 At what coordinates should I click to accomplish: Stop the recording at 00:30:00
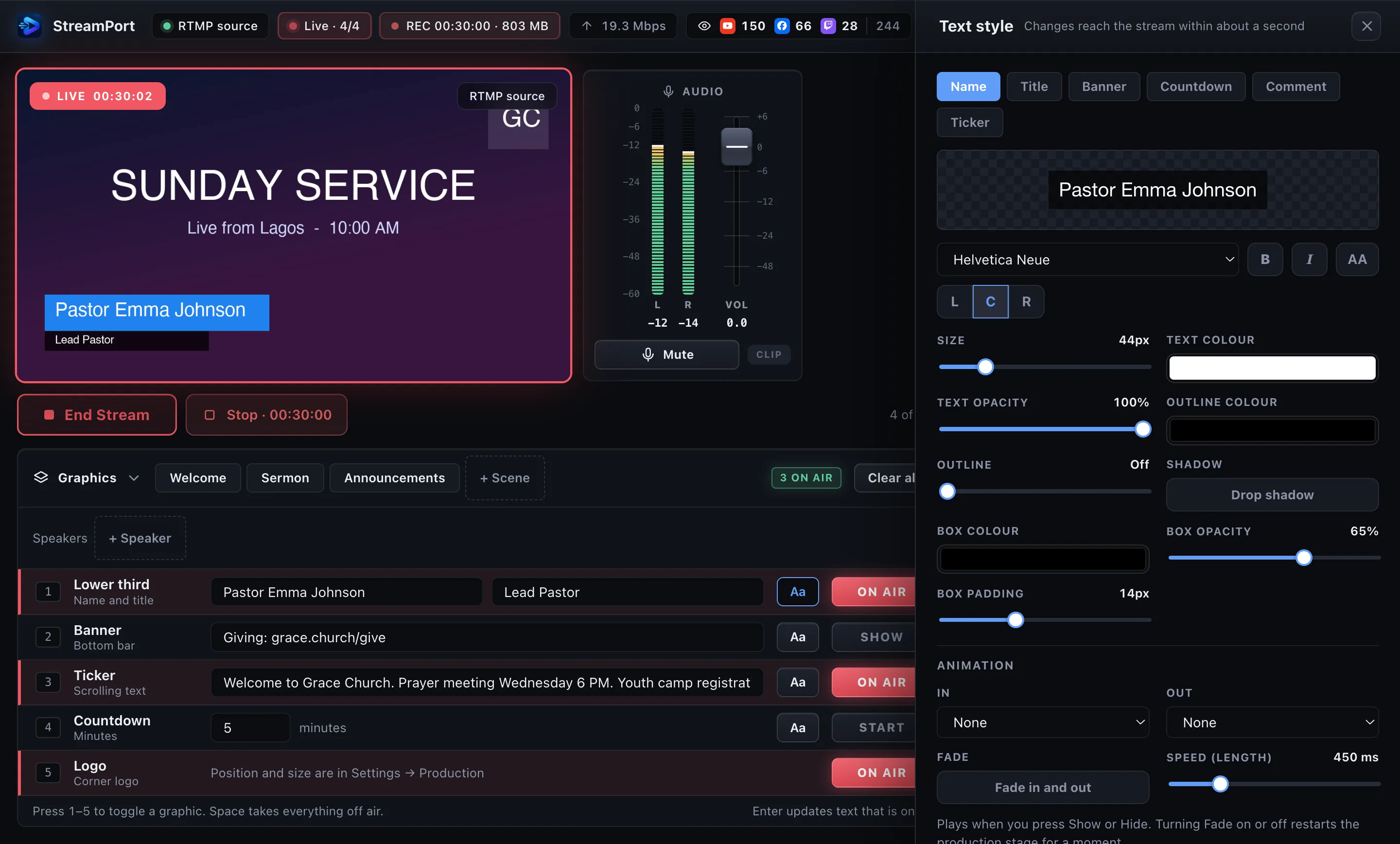(x=266, y=414)
